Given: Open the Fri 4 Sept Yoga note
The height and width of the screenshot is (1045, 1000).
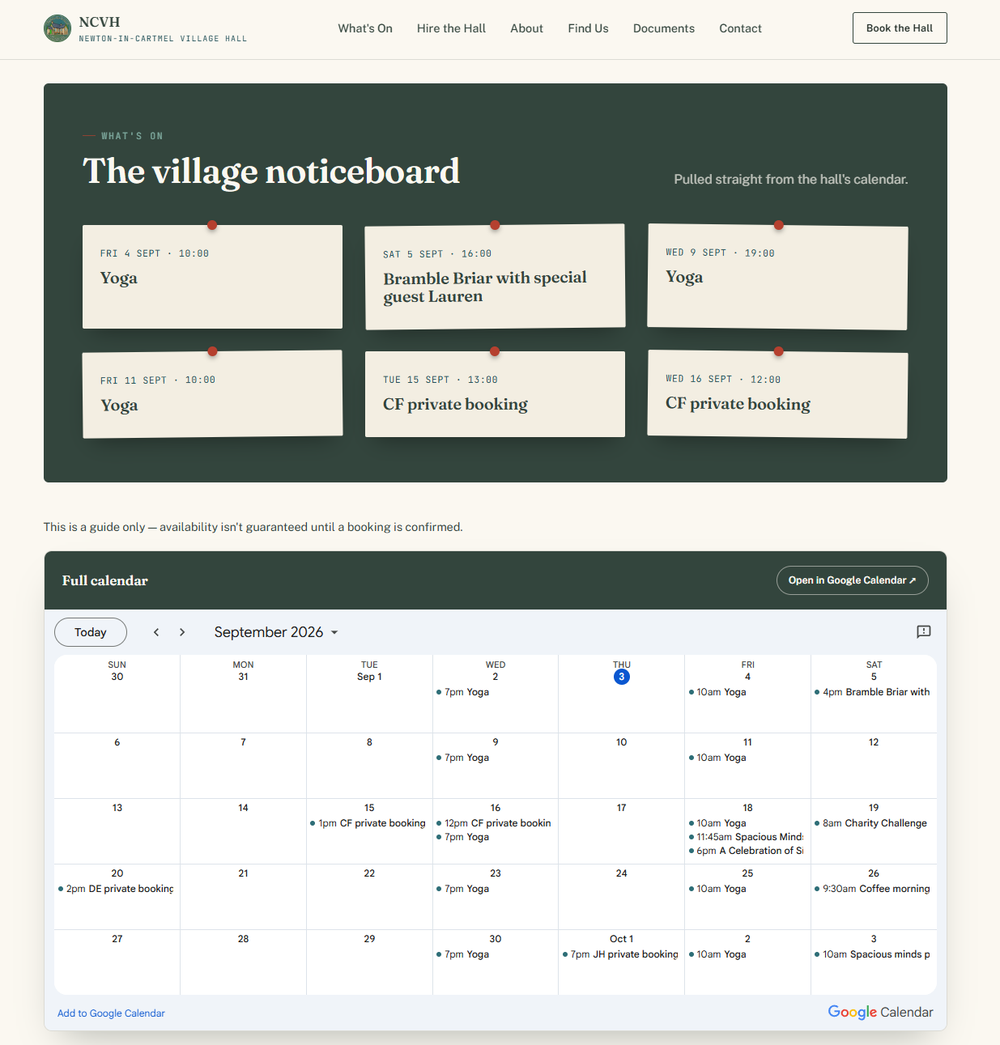Looking at the screenshot, I should (x=212, y=277).
